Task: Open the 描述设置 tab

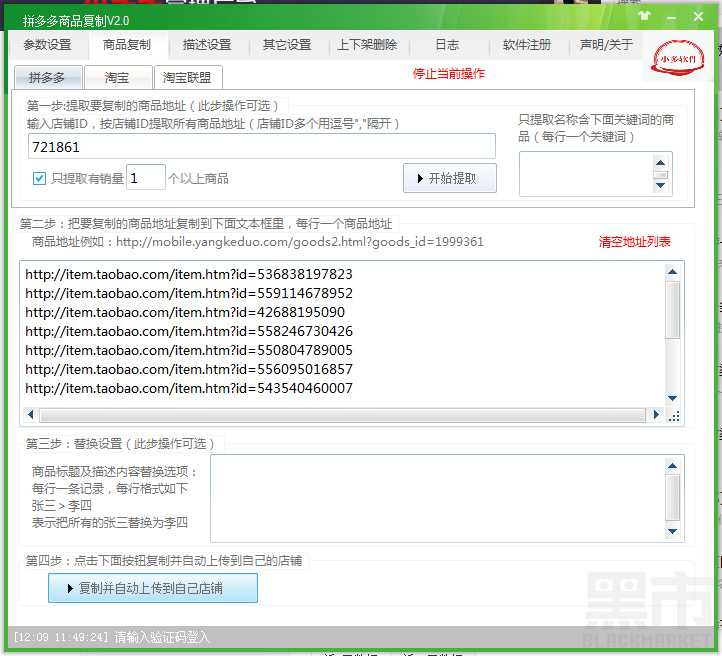Action: (207, 45)
